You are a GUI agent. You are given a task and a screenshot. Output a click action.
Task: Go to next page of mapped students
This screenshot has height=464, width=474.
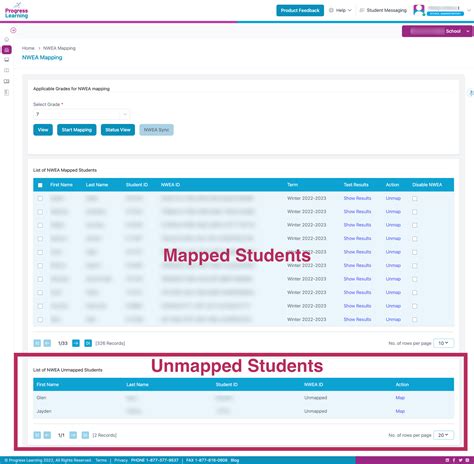pyautogui.click(x=76, y=343)
